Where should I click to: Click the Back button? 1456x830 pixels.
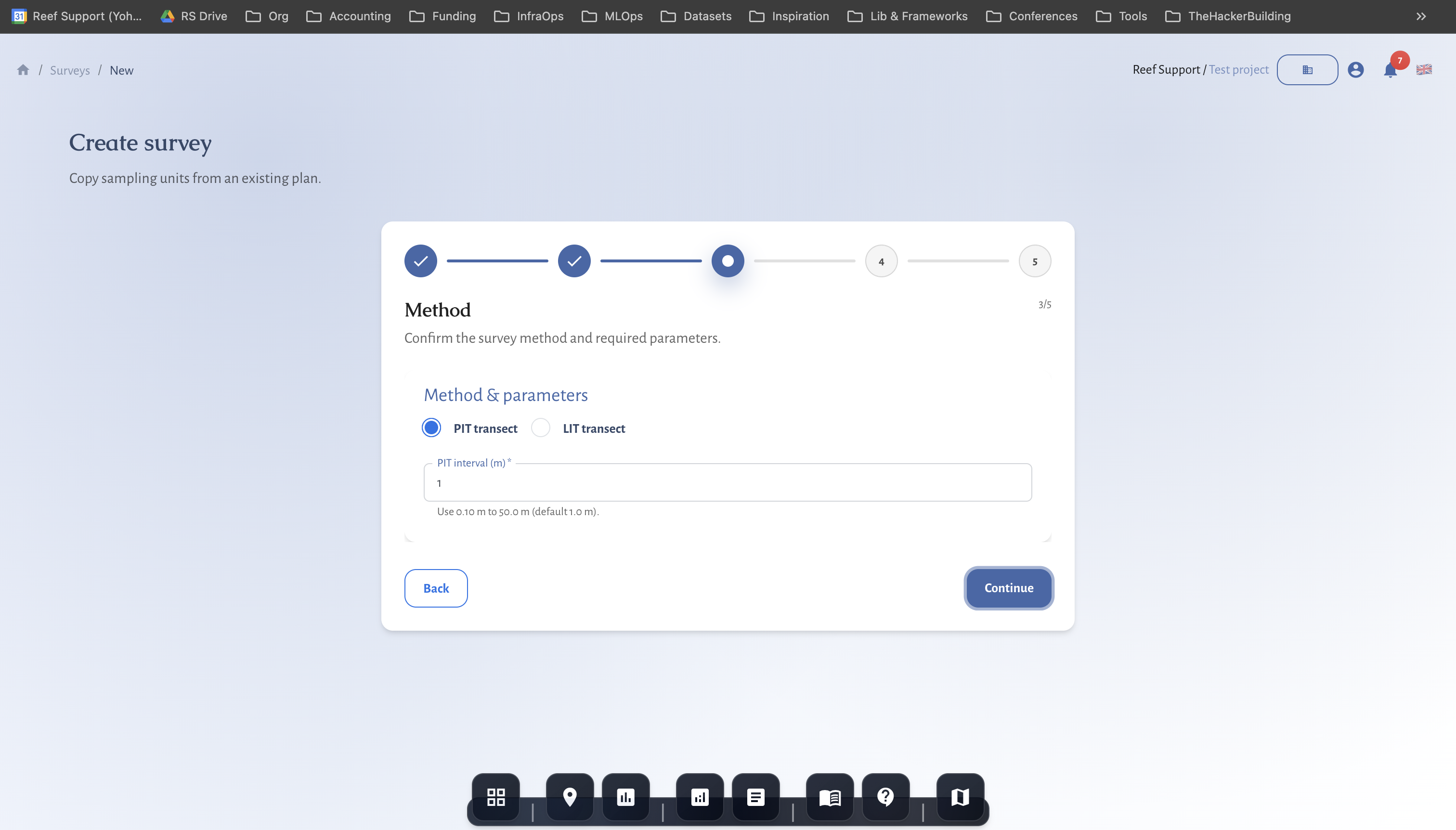pos(436,588)
